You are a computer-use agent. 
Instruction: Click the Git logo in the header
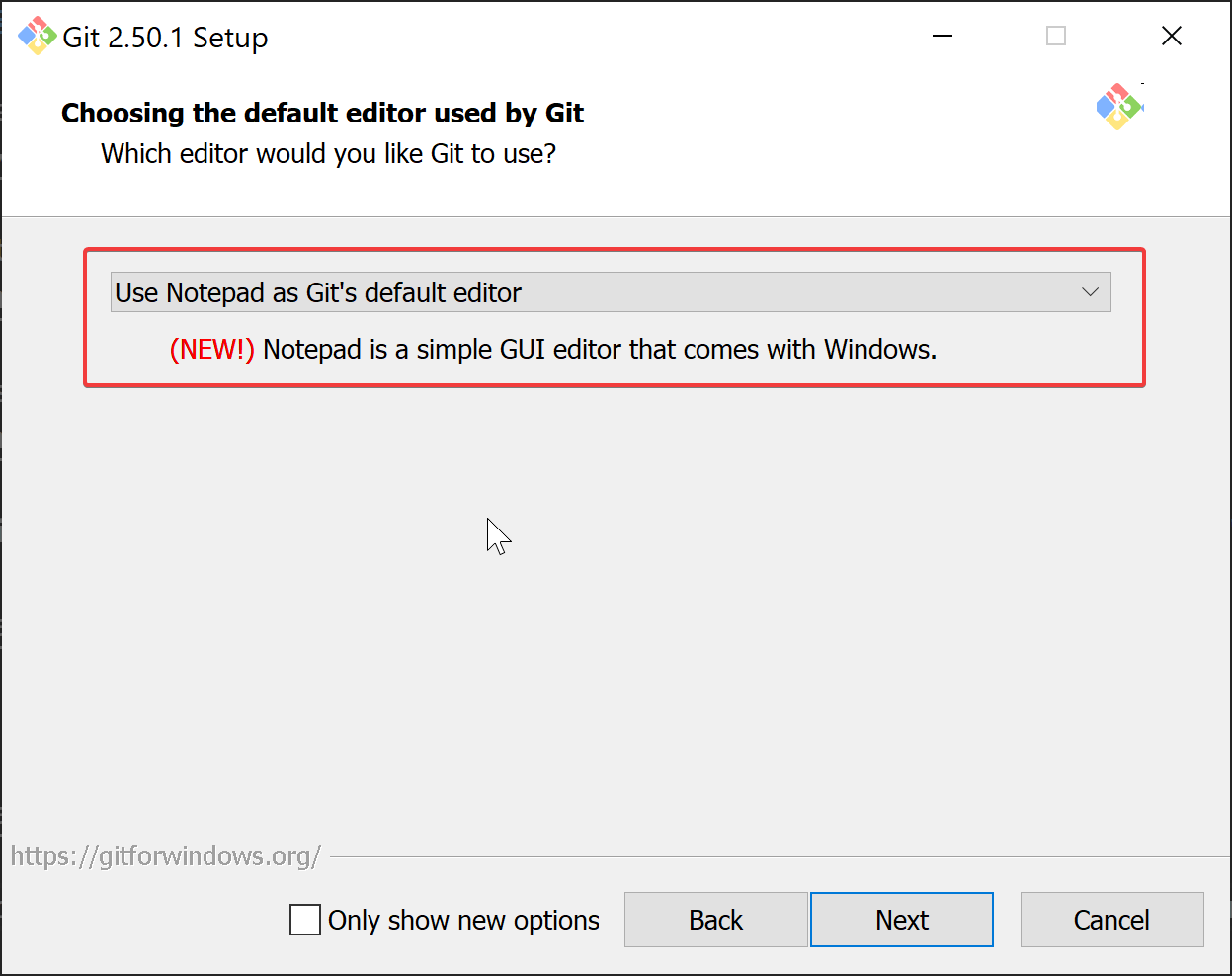(1118, 107)
